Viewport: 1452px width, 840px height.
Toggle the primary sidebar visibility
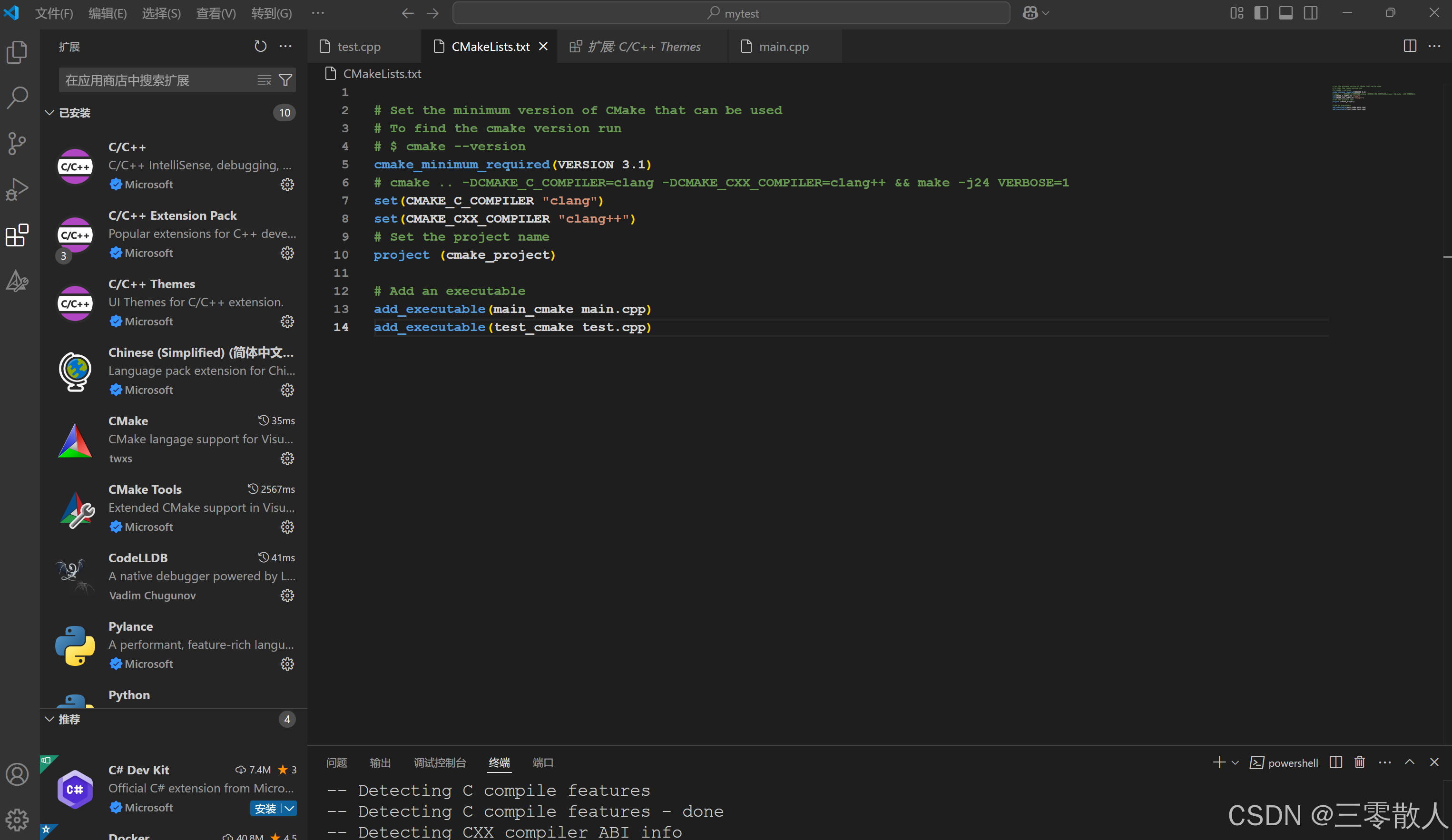[x=1261, y=13]
